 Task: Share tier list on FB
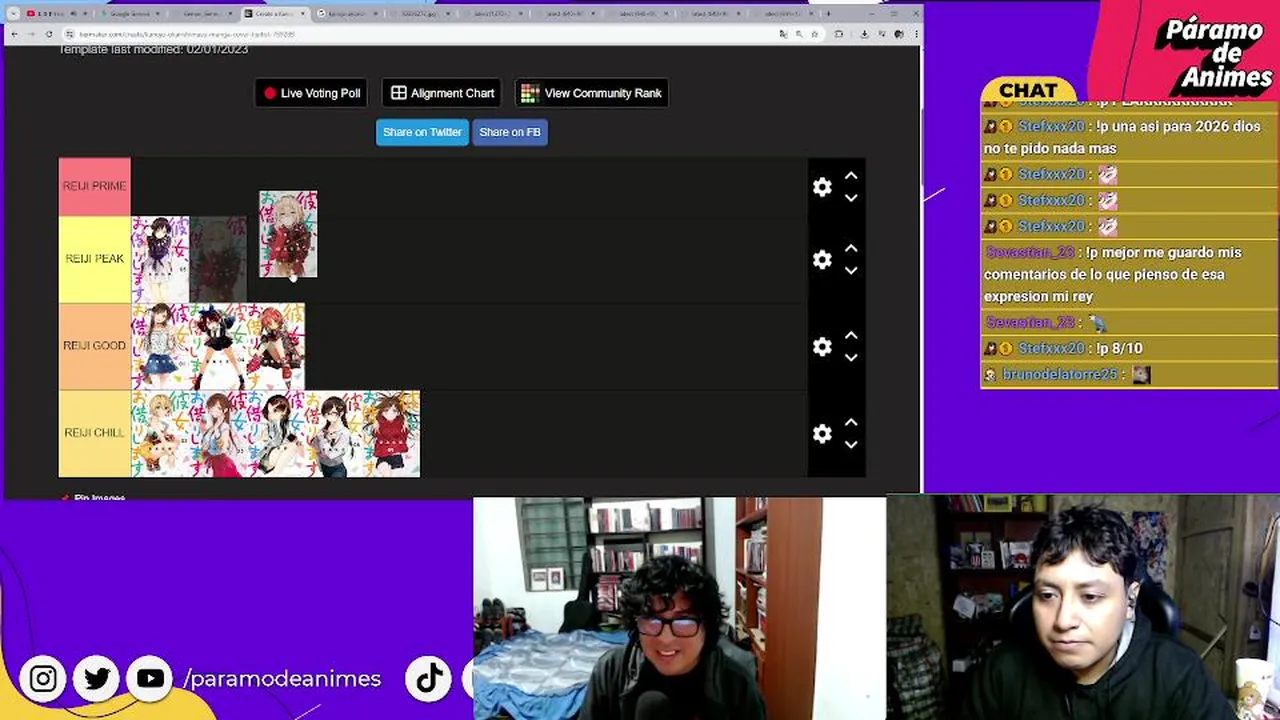[509, 132]
